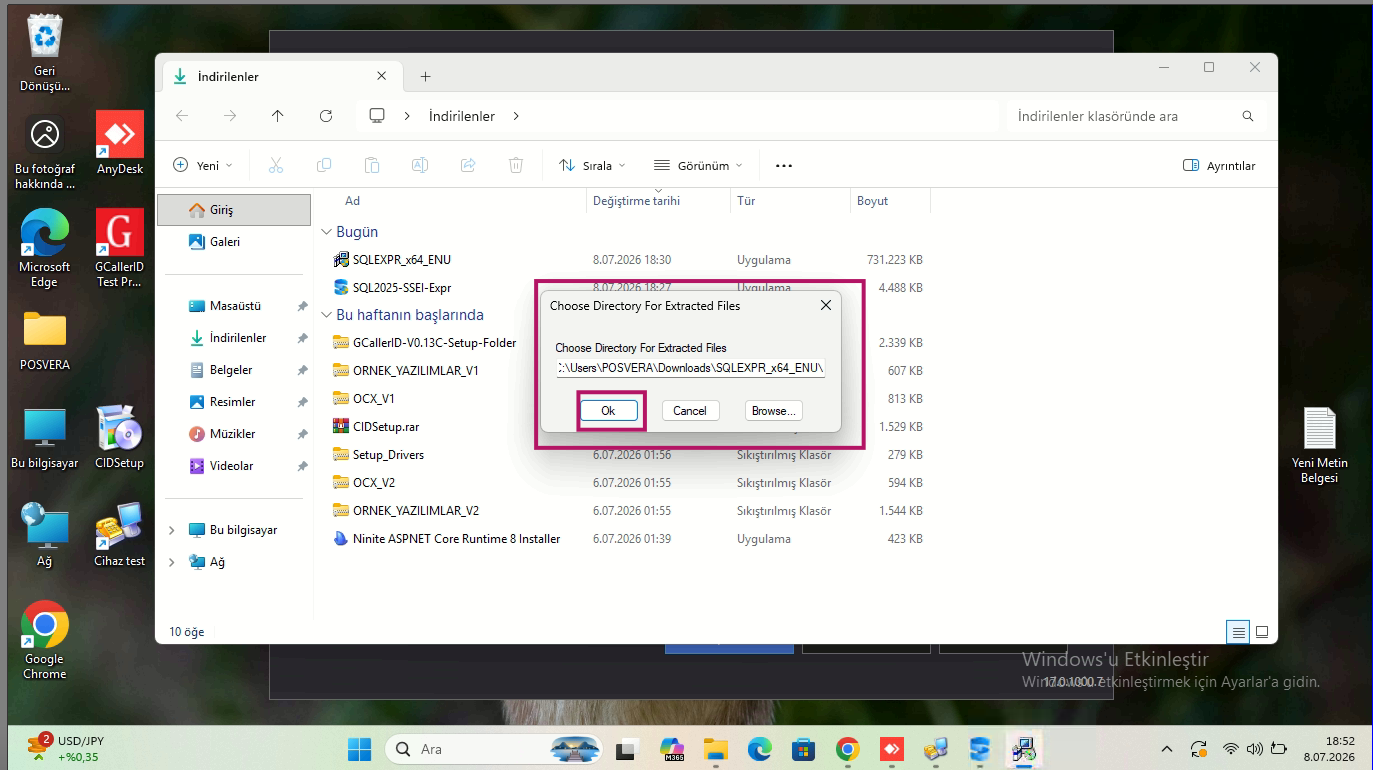Image resolution: width=1373 pixels, height=770 pixels.
Task: Open the three-dot more options menu
Action: click(x=784, y=165)
